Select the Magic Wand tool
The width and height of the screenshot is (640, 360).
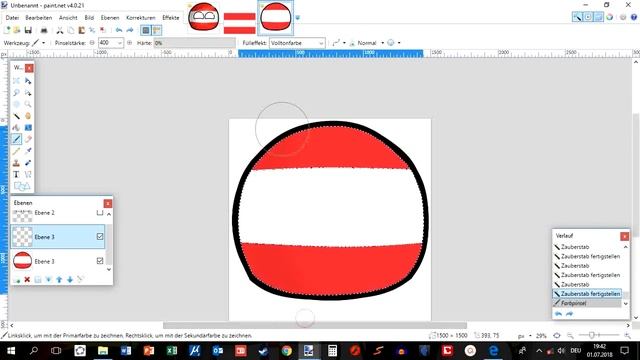16,116
